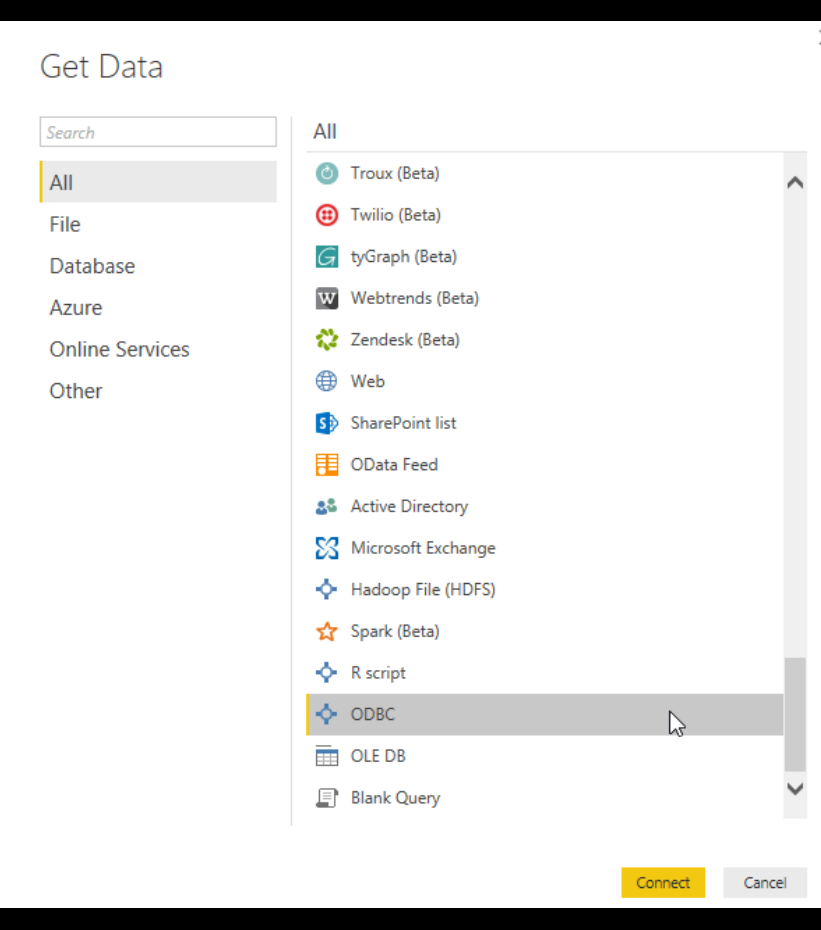Image resolution: width=821 pixels, height=930 pixels.
Task: Click the Troux (Beta) connector icon
Action: pos(326,173)
